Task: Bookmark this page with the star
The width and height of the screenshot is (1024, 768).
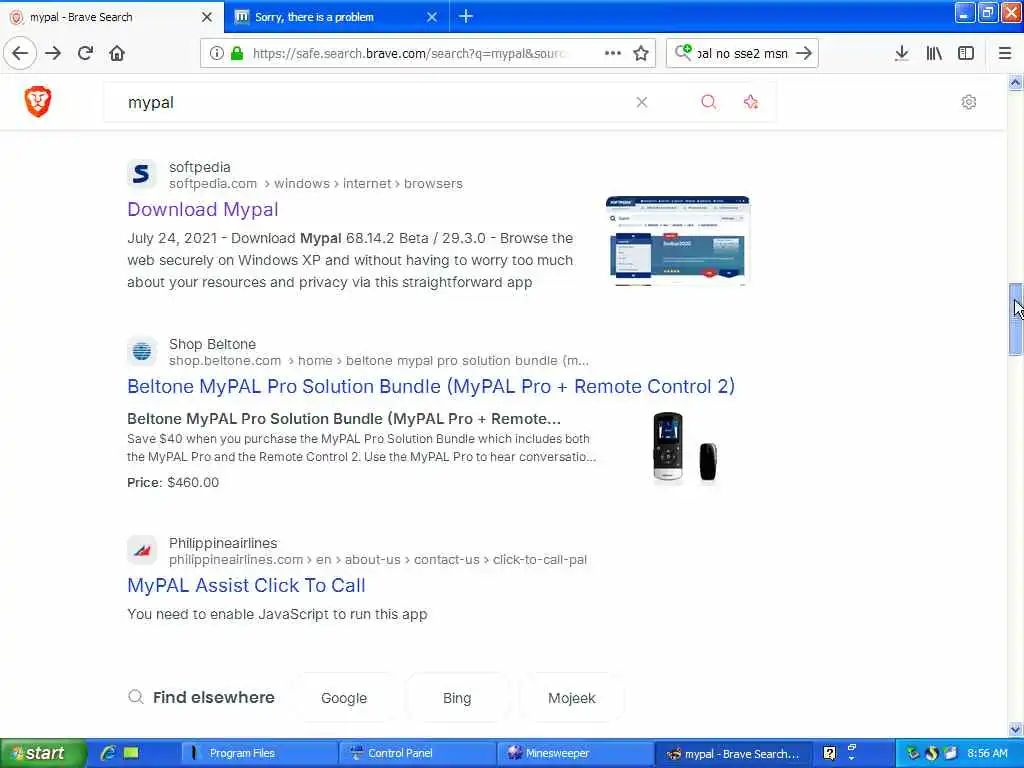Action: tap(641, 54)
